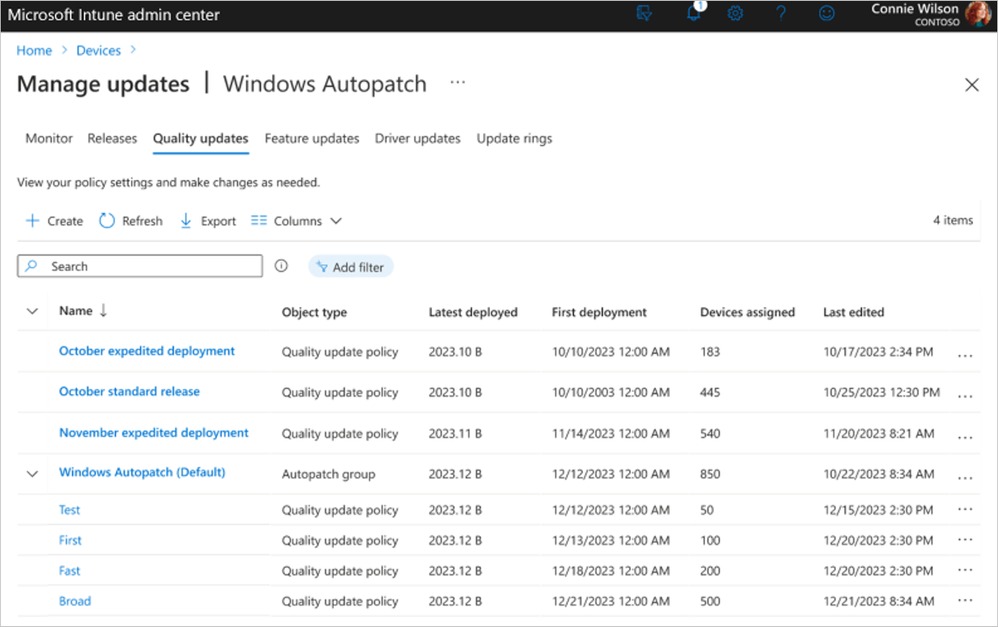Screen dimensions: 998x627
Task: Open the Cloud Shell icon
Action: [x=645, y=14]
